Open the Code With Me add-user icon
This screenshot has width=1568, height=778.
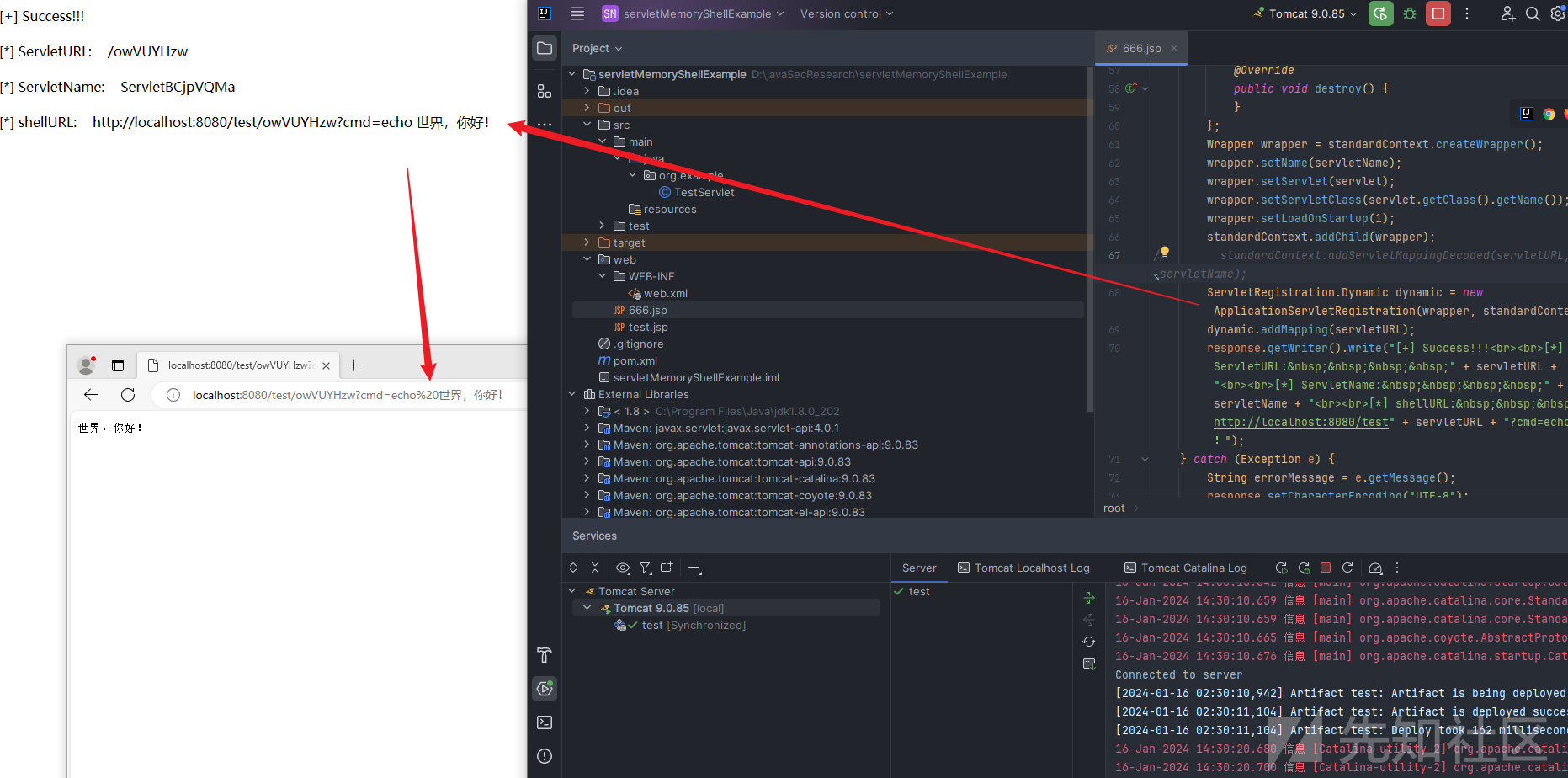(x=1507, y=13)
